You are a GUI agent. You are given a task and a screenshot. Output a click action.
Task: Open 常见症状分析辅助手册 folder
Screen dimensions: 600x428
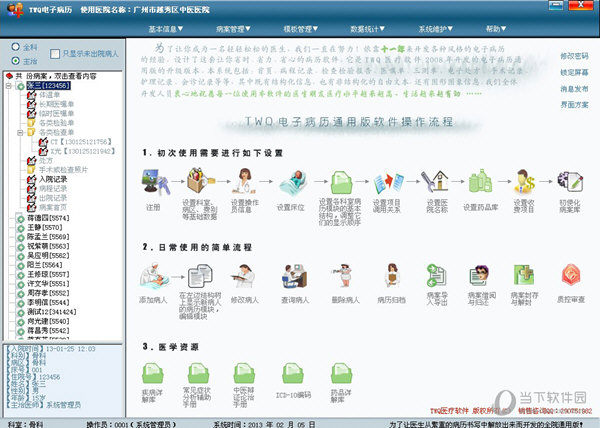[199, 373]
